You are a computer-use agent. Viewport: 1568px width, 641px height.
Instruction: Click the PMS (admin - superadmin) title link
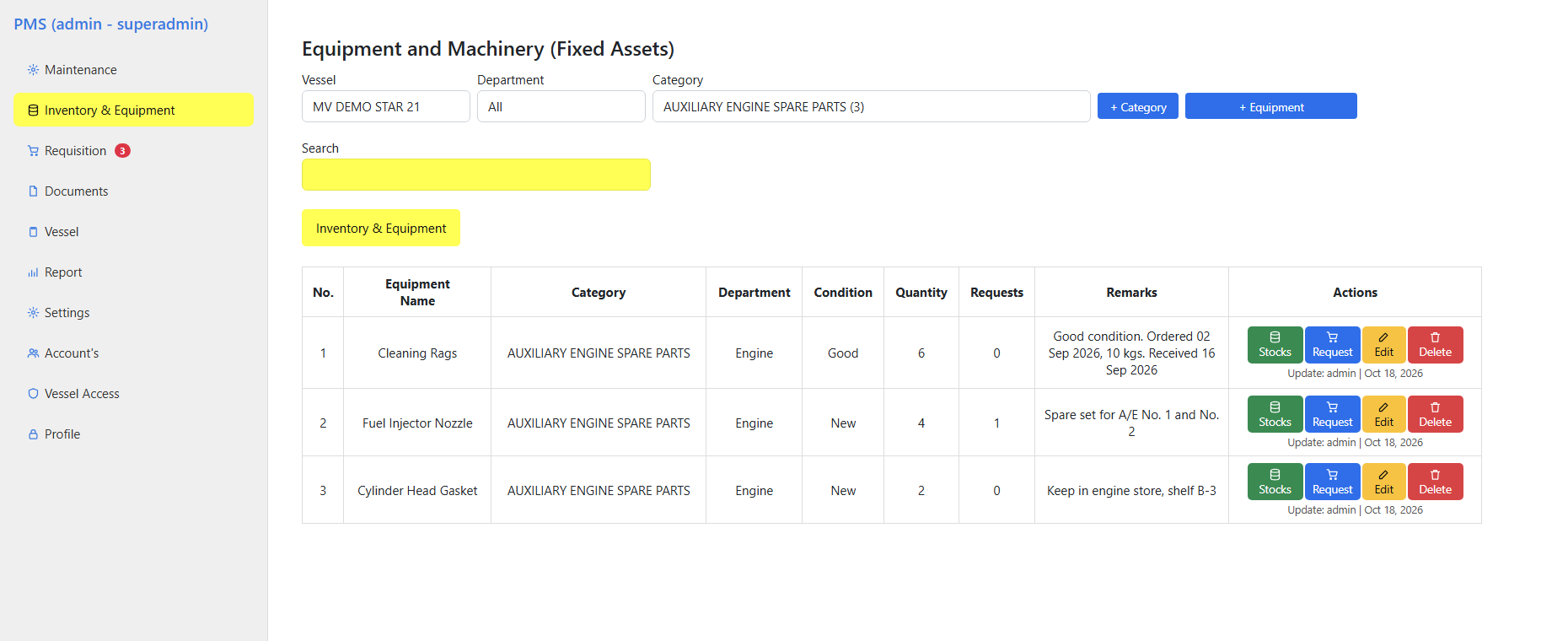(110, 24)
